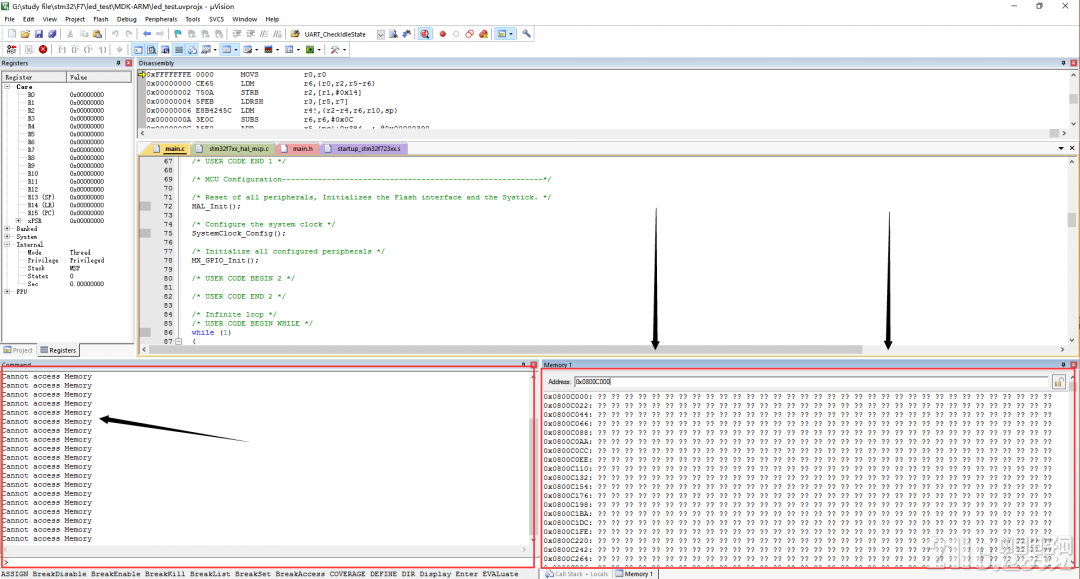
Task: Toggle the Call Stack Window view
Action: (x=192, y=50)
